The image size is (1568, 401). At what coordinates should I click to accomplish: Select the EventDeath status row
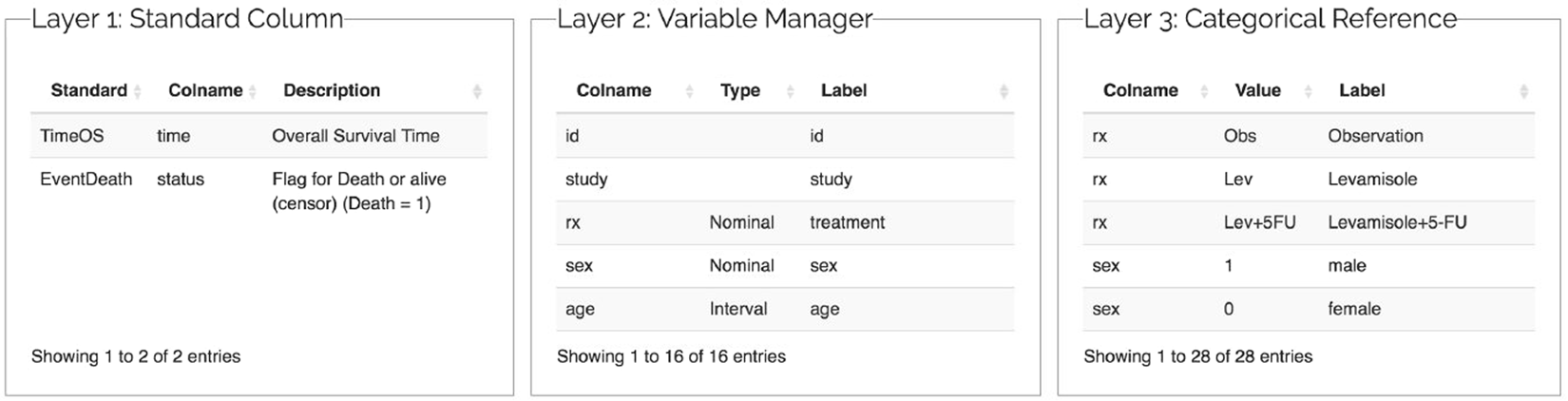[258, 190]
